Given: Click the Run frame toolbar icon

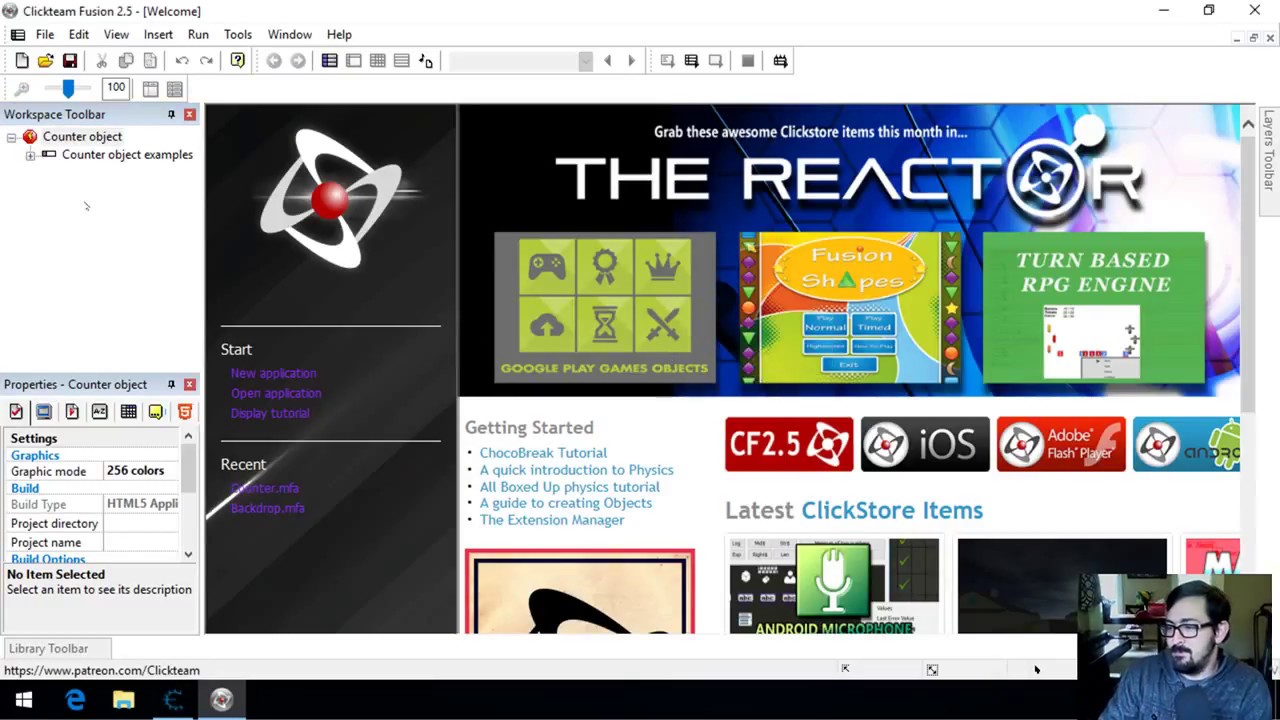Looking at the screenshot, I should 715,61.
